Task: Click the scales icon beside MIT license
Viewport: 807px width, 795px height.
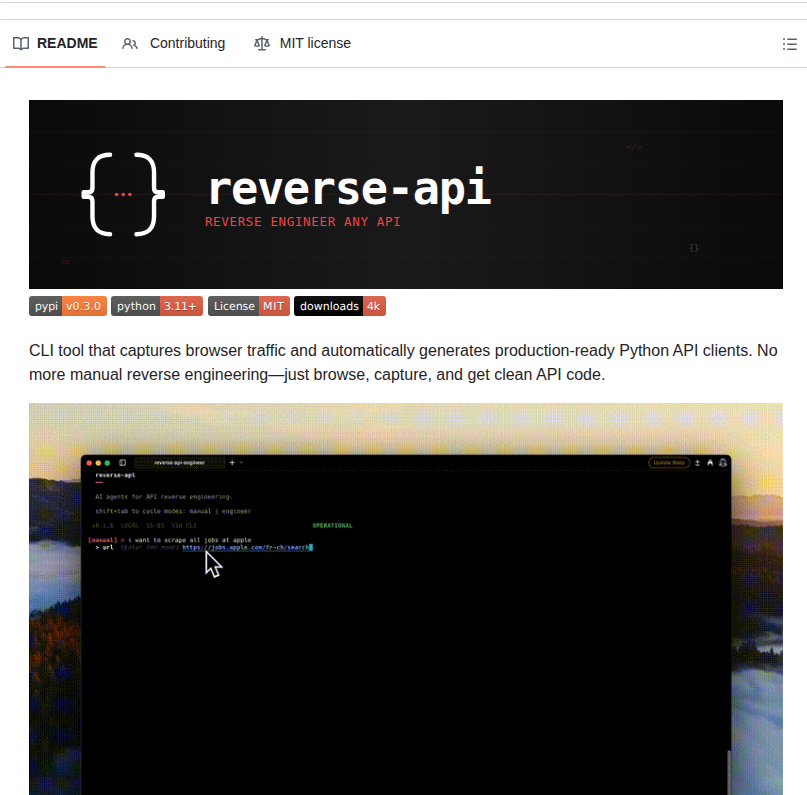Action: coord(261,43)
